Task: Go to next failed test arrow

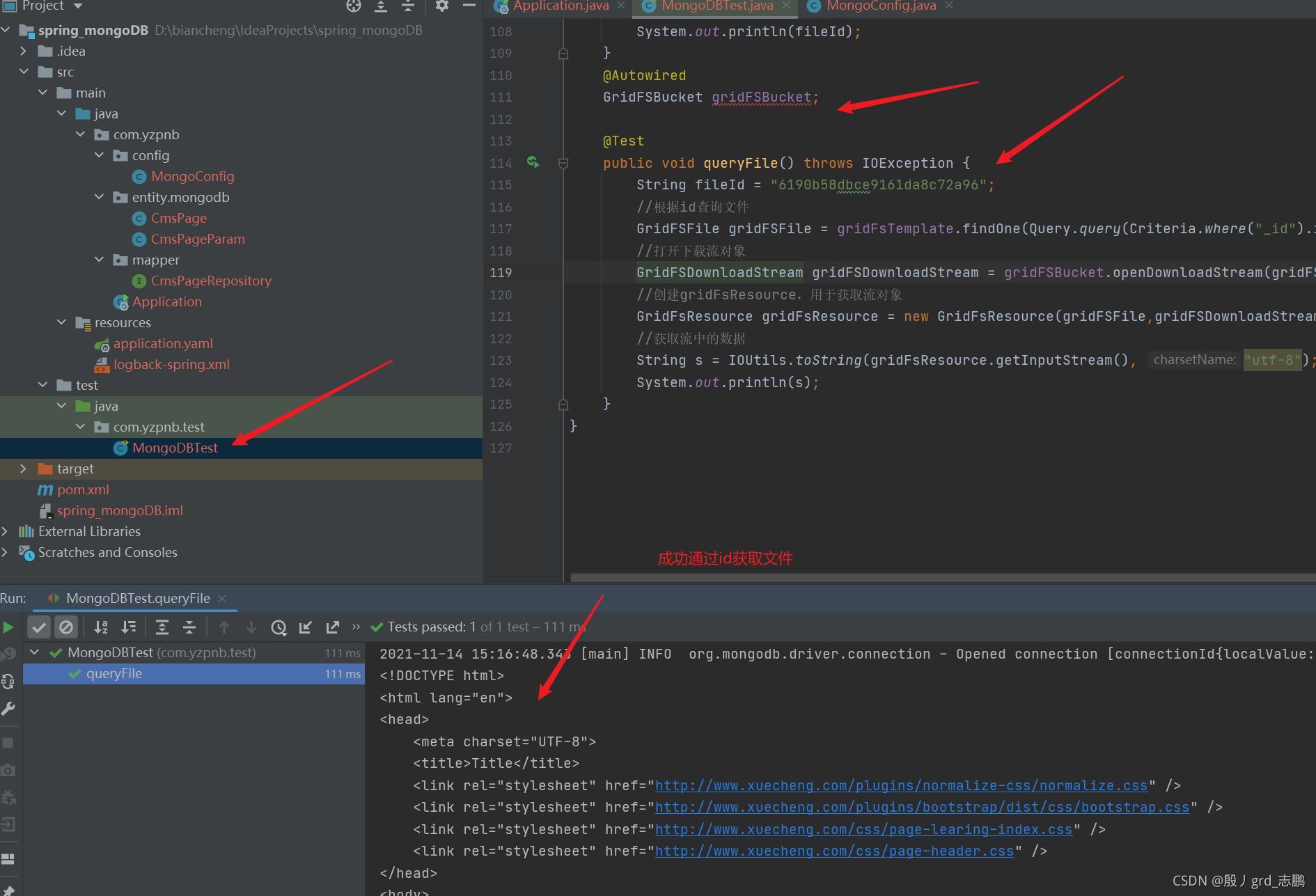Action: pos(251,627)
